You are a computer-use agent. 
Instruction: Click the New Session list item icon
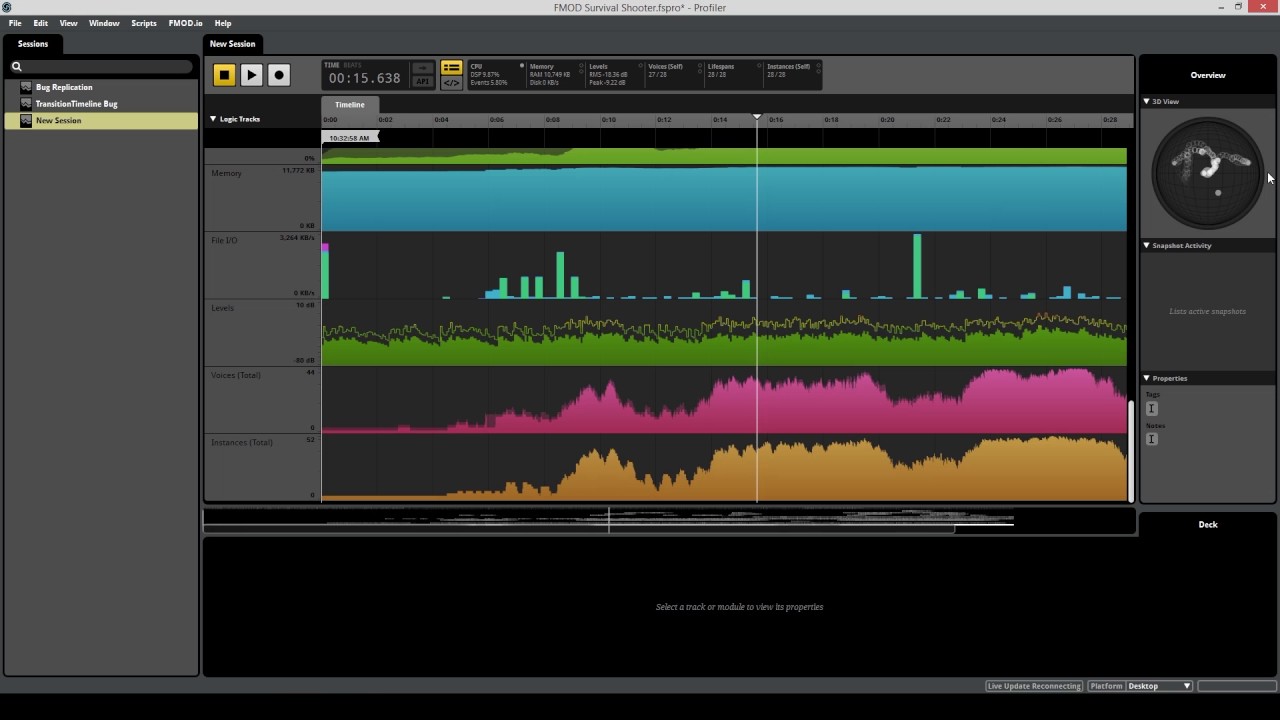pos(26,120)
